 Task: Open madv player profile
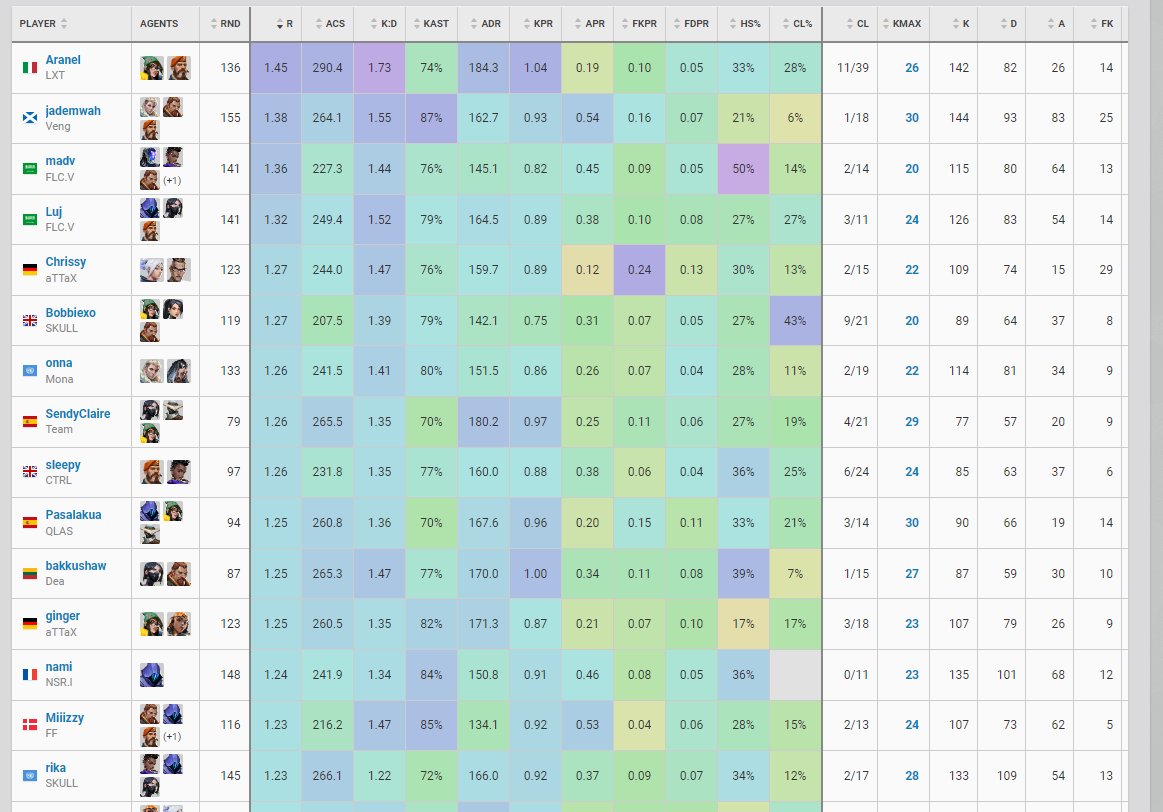60,161
